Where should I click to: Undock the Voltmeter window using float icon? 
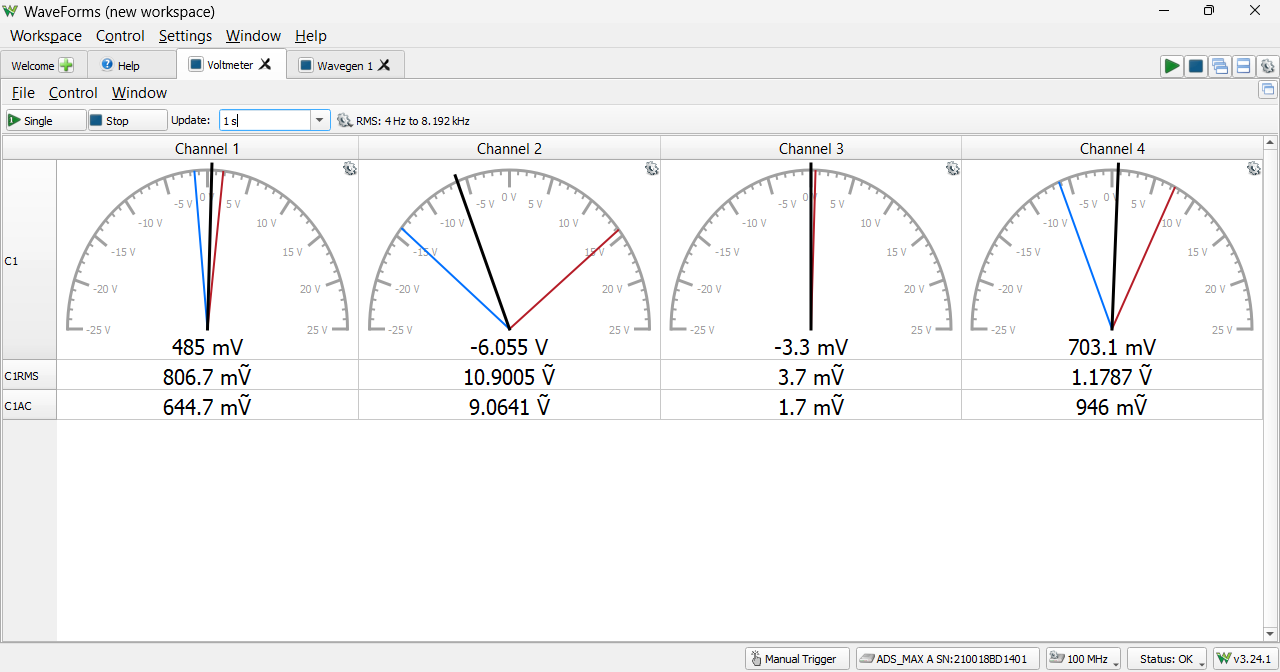point(1268,89)
